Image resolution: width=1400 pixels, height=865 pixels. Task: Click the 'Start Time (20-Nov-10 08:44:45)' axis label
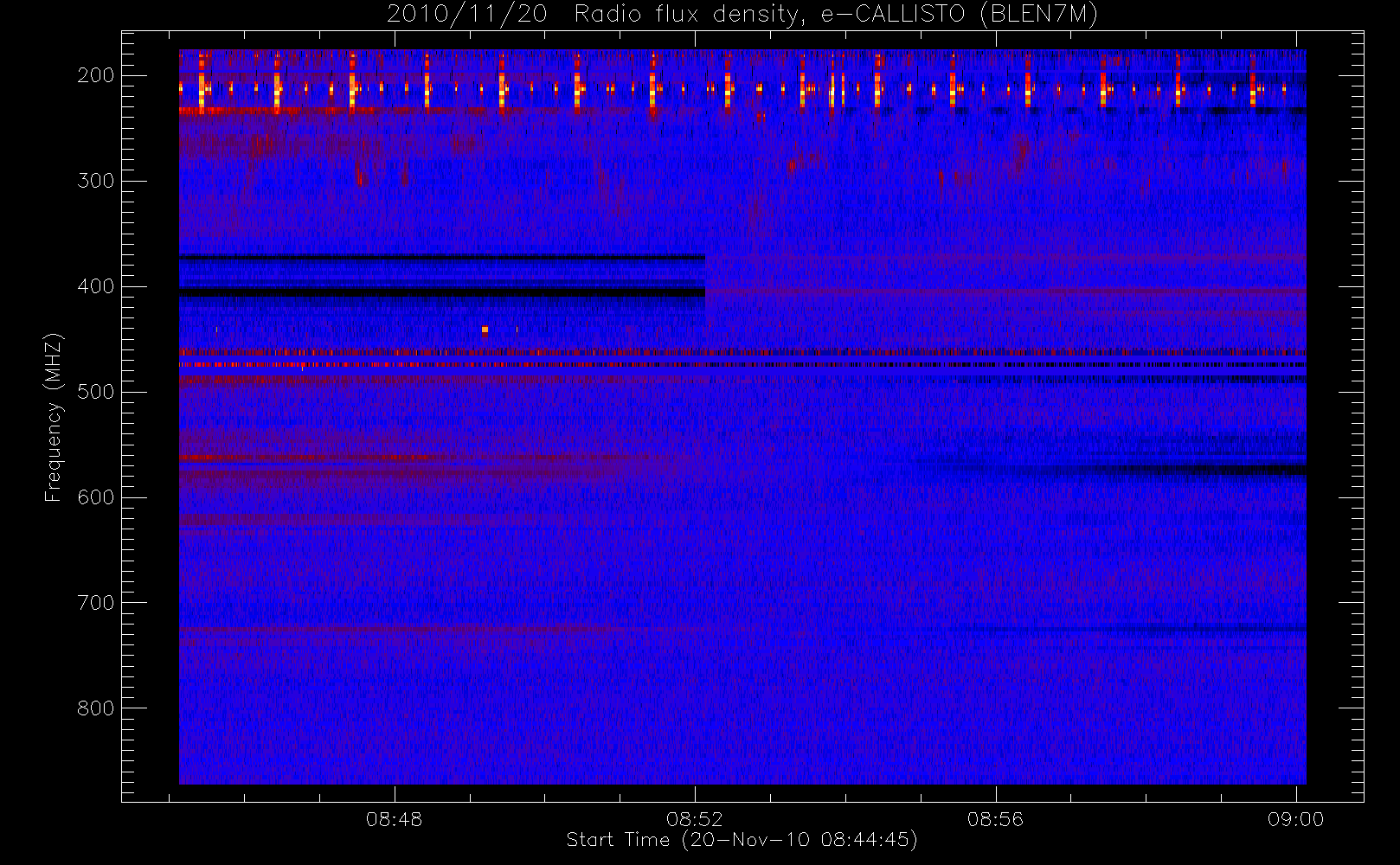tap(742, 840)
